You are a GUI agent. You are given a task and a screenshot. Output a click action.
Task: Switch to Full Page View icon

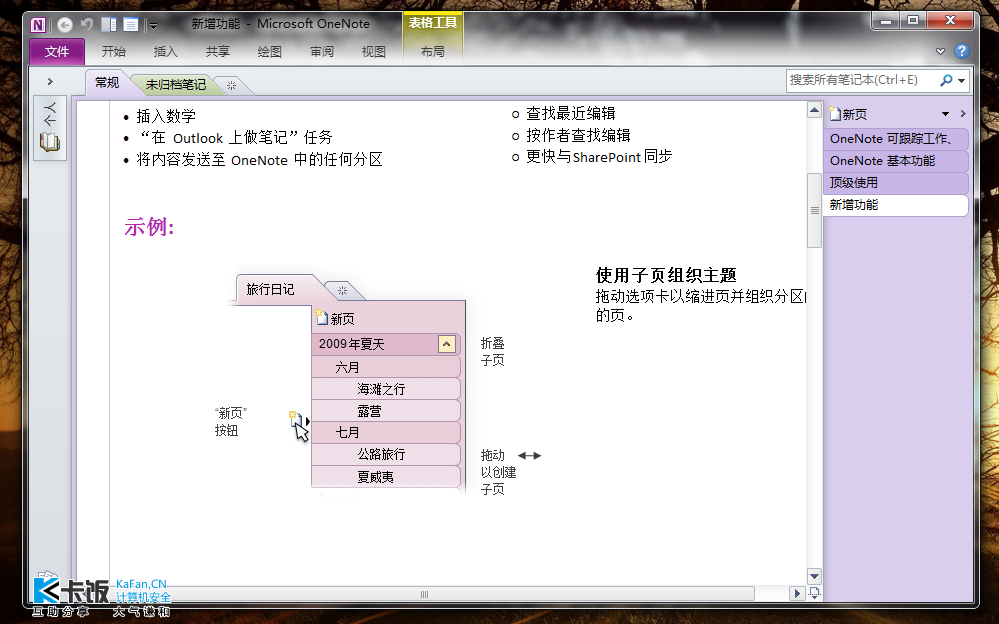pos(131,25)
